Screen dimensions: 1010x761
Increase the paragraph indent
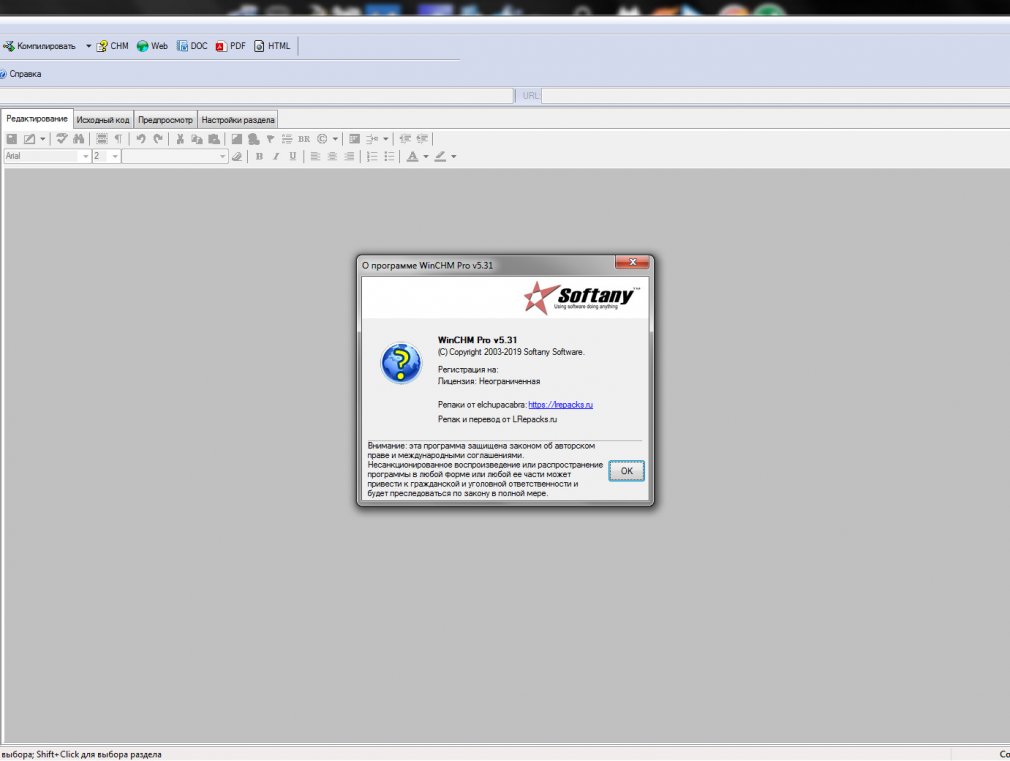tap(422, 139)
